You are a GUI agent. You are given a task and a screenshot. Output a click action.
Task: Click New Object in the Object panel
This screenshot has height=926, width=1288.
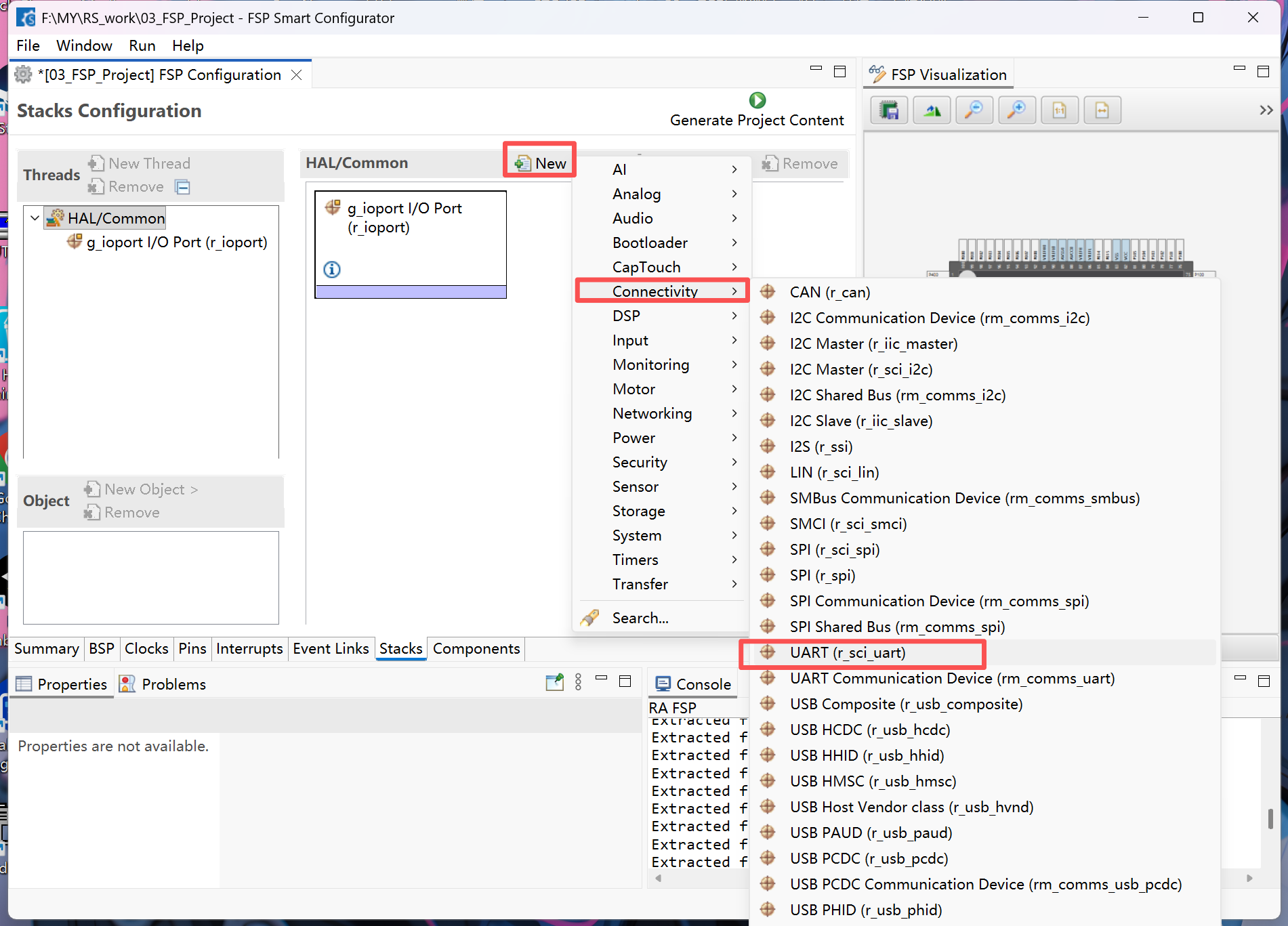tap(141, 489)
